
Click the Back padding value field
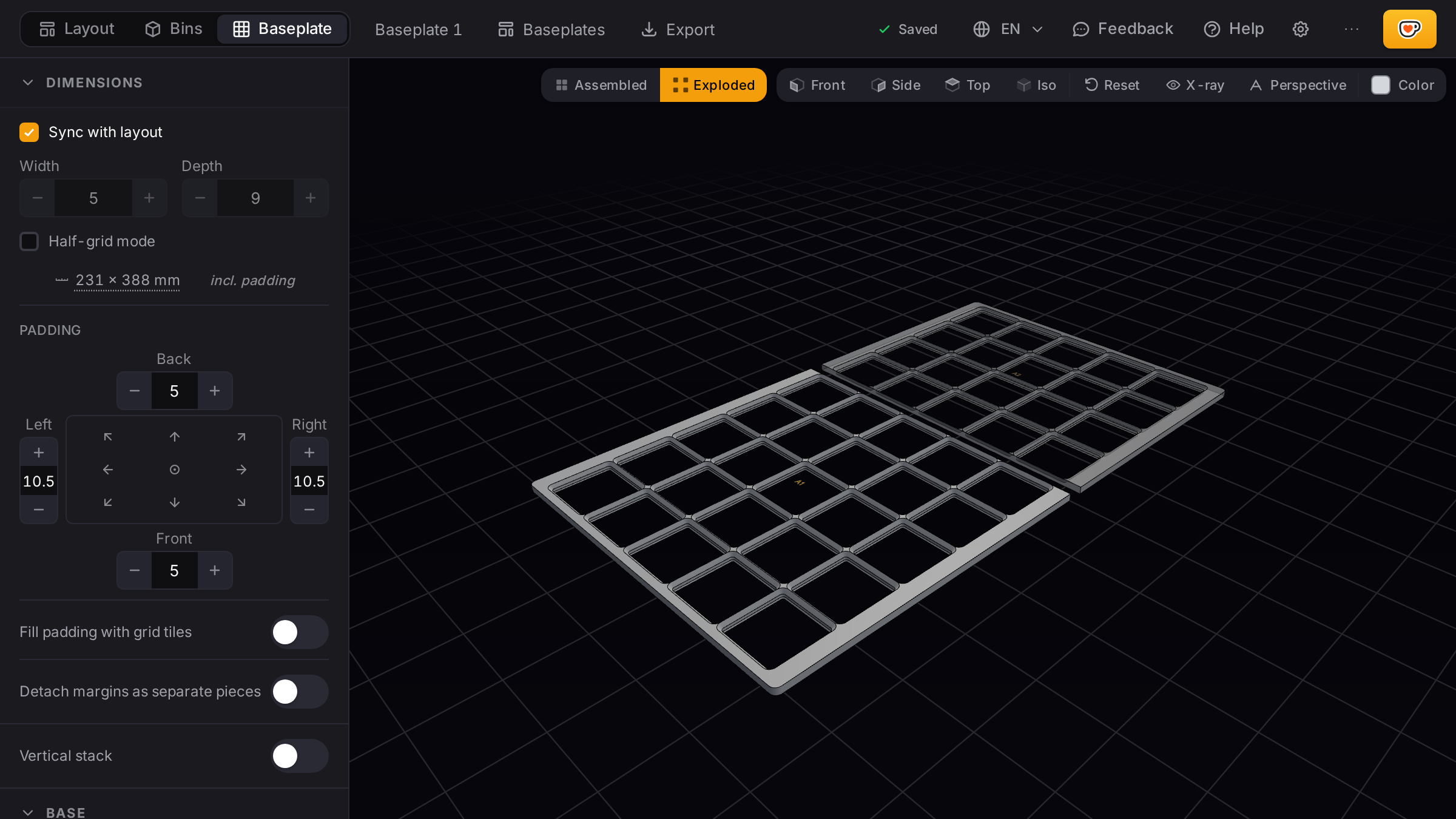coord(175,391)
